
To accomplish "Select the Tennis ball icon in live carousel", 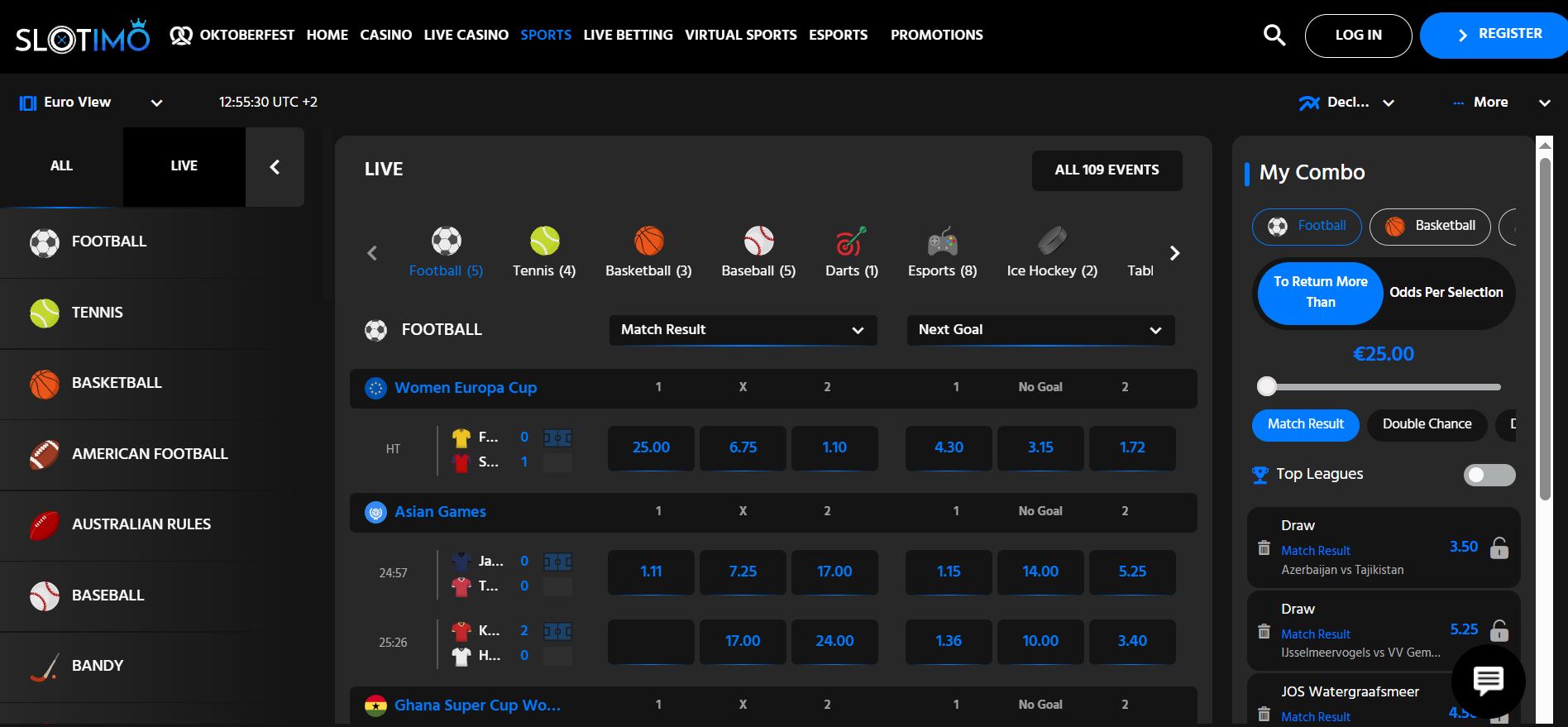I will tap(544, 241).
